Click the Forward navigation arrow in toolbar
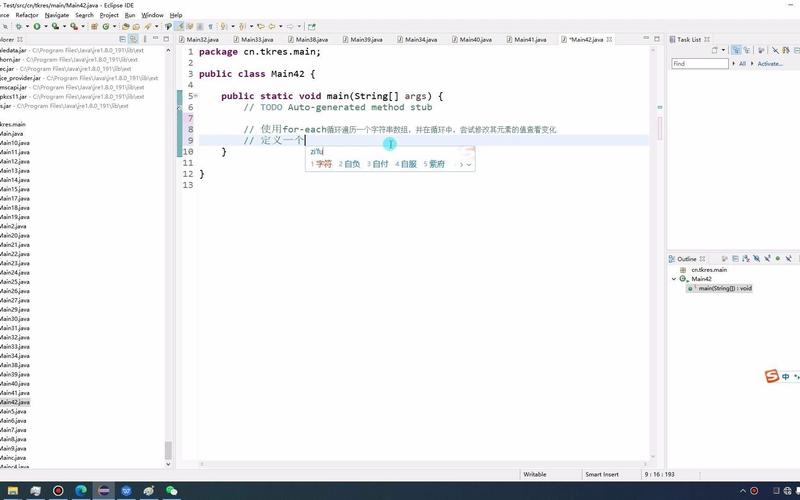The width and height of the screenshot is (800, 500). click(290, 27)
